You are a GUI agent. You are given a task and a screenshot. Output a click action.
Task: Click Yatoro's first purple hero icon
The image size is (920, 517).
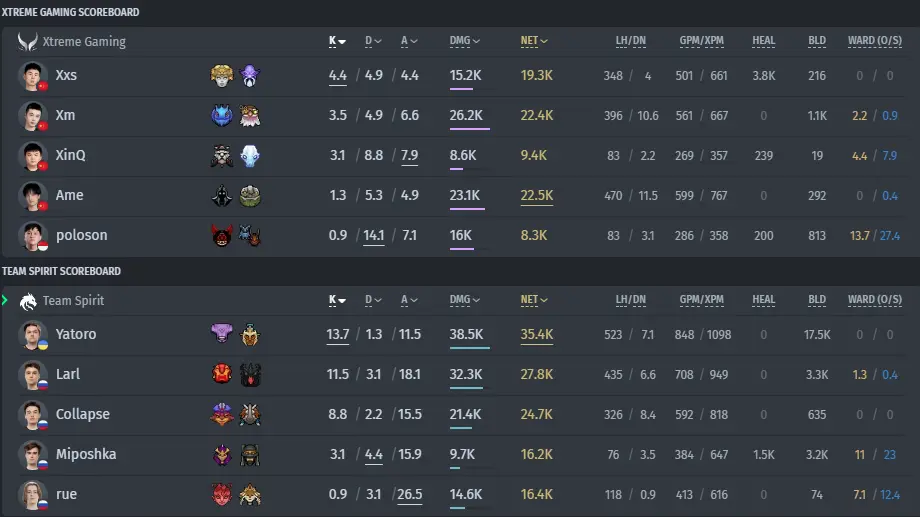point(222,334)
